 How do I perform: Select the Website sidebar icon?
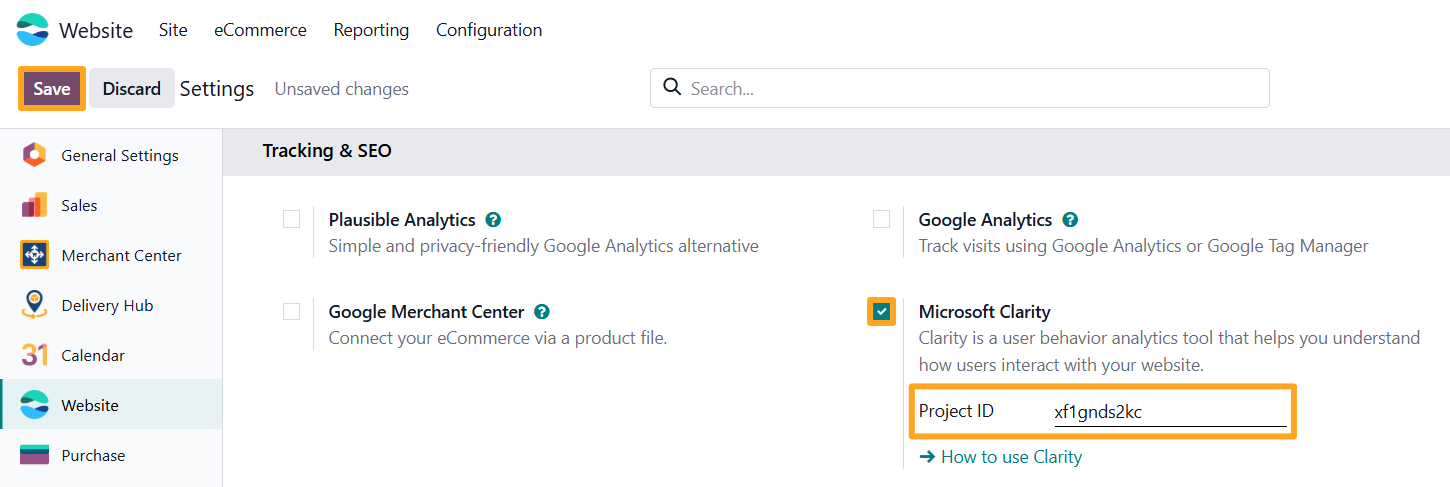34,405
